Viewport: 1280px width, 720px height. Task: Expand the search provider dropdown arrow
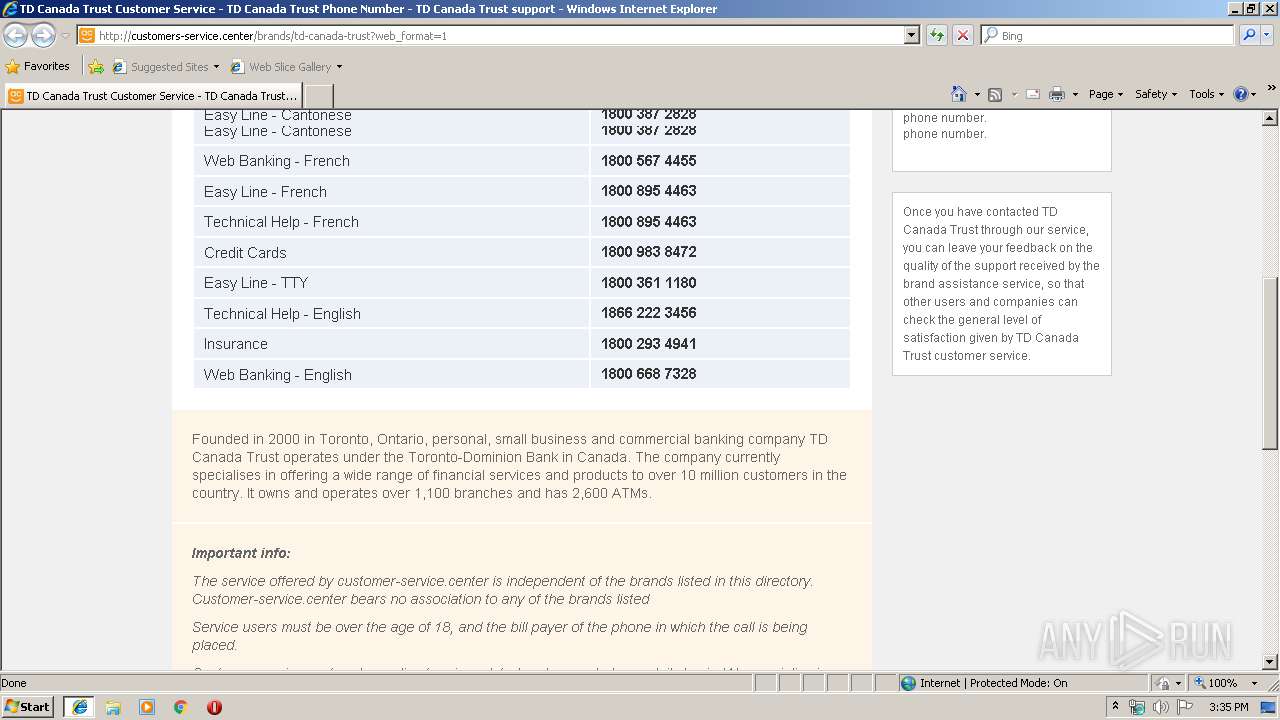(1268, 35)
